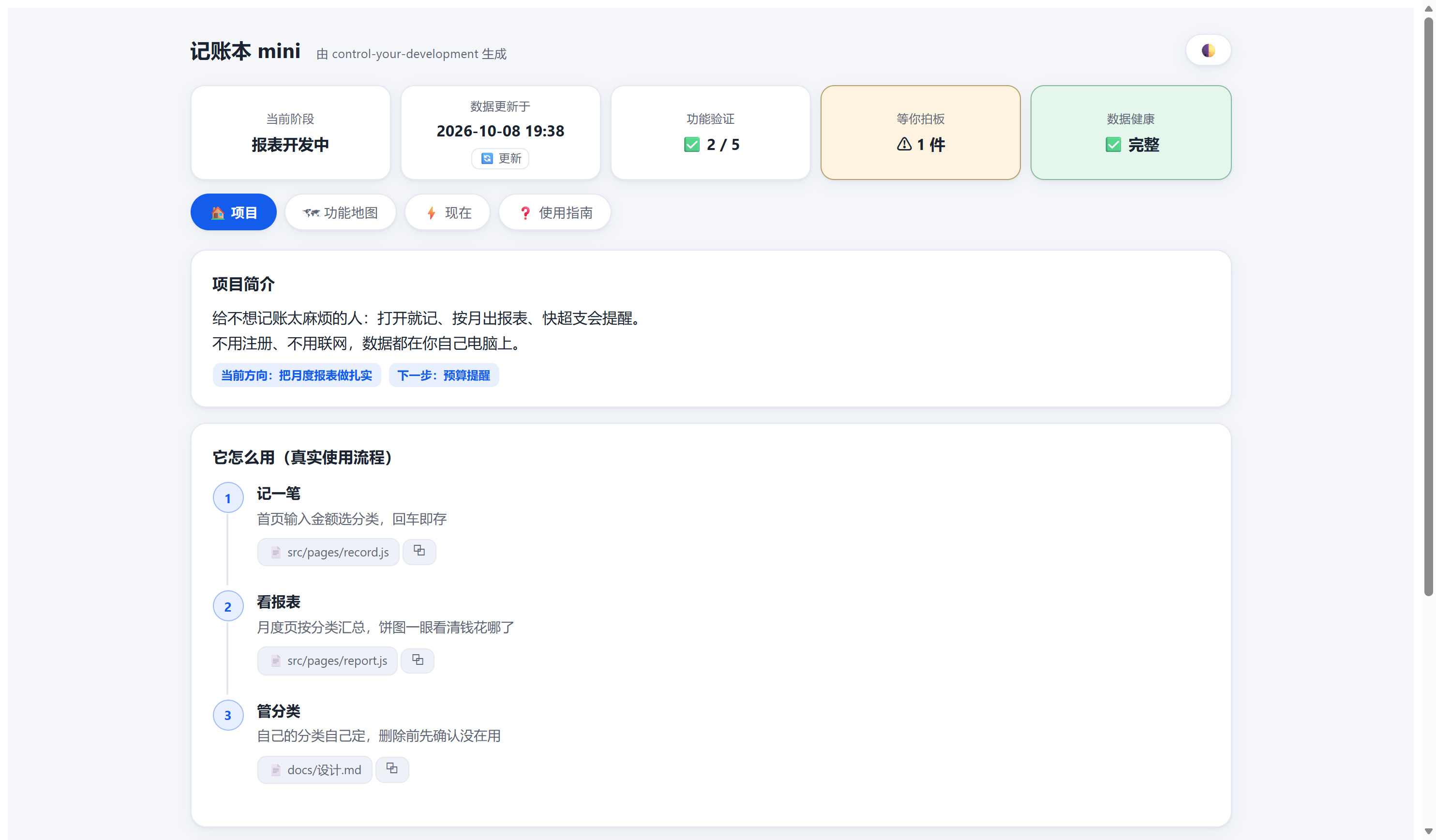Click the page vertical scrollbar thumb
The image size is (1436, 840).
(1428, 308)
